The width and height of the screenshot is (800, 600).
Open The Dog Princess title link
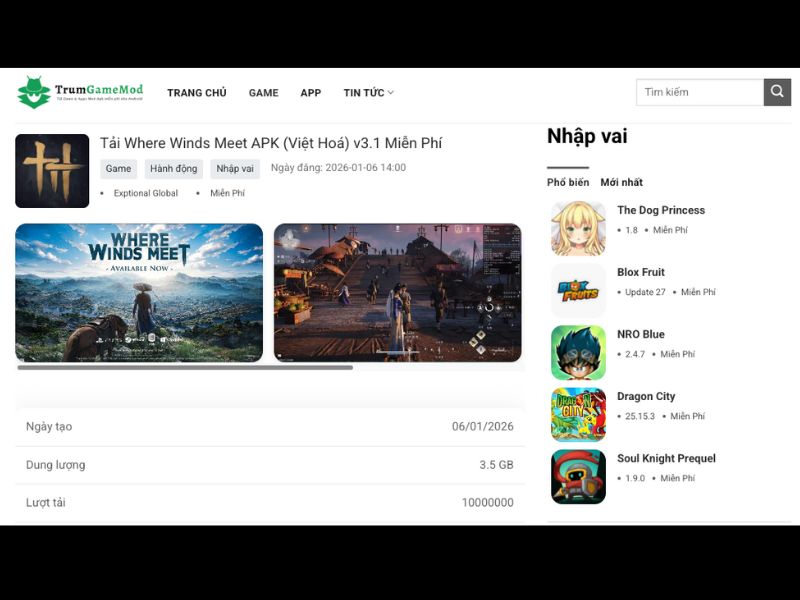[x=660, y=210]
